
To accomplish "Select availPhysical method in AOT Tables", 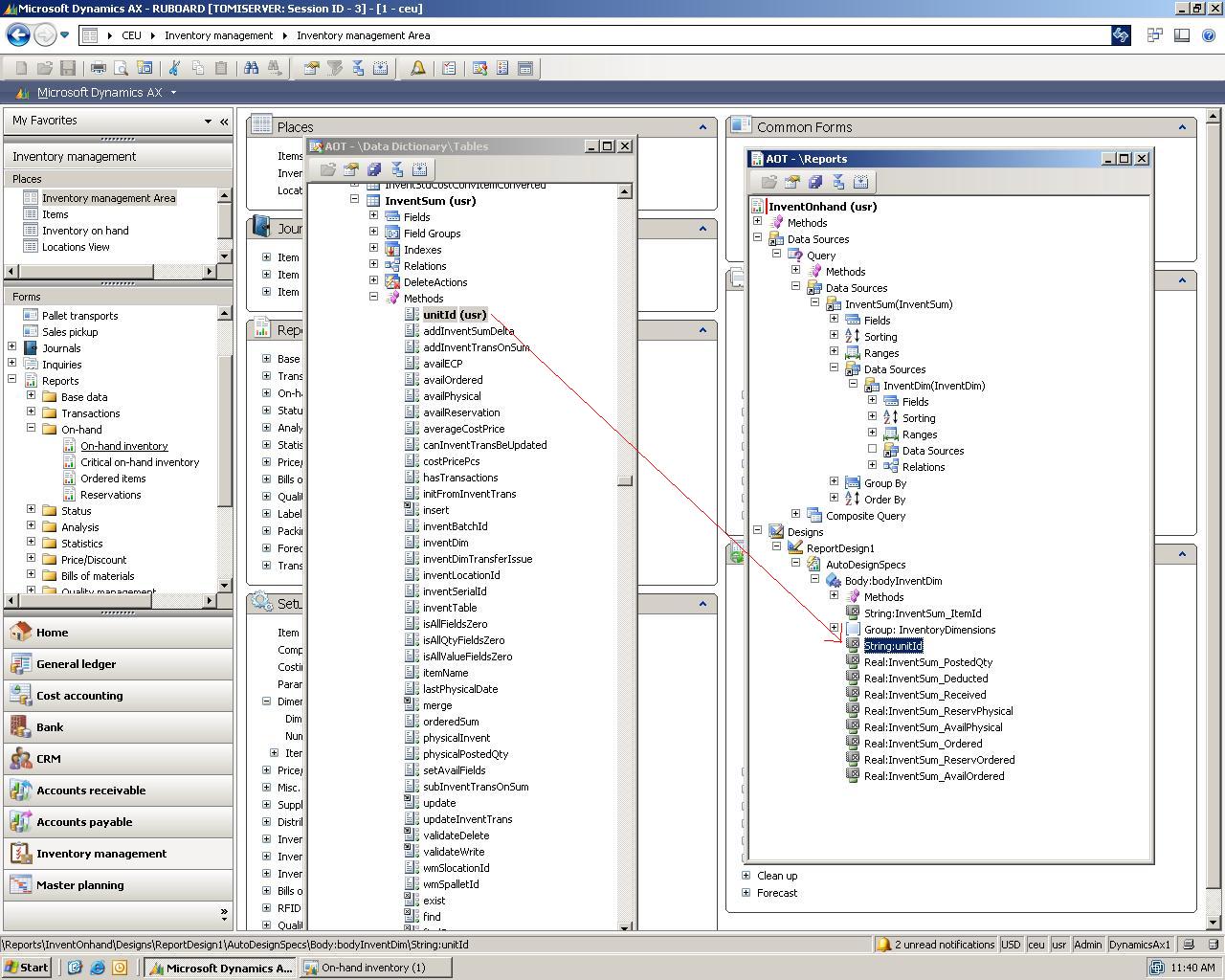I will [x=452, y=396].
